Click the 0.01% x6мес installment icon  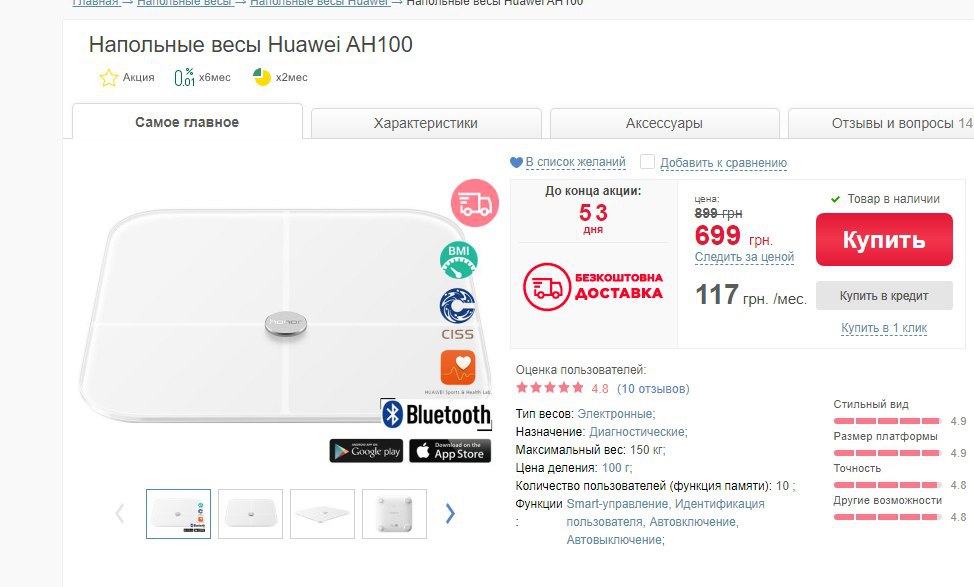184,77
